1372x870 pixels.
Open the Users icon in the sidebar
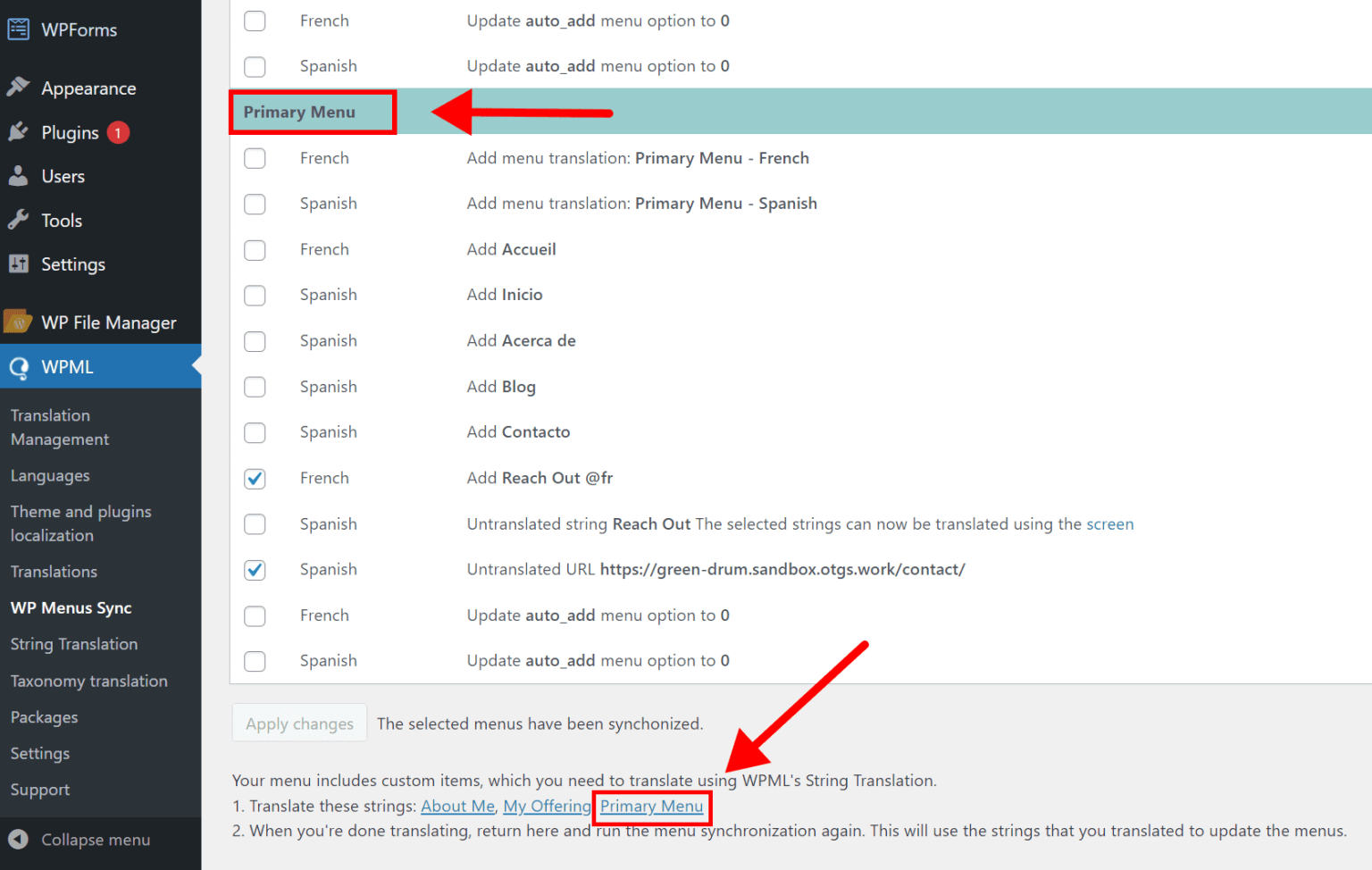[x=19, y=175]
